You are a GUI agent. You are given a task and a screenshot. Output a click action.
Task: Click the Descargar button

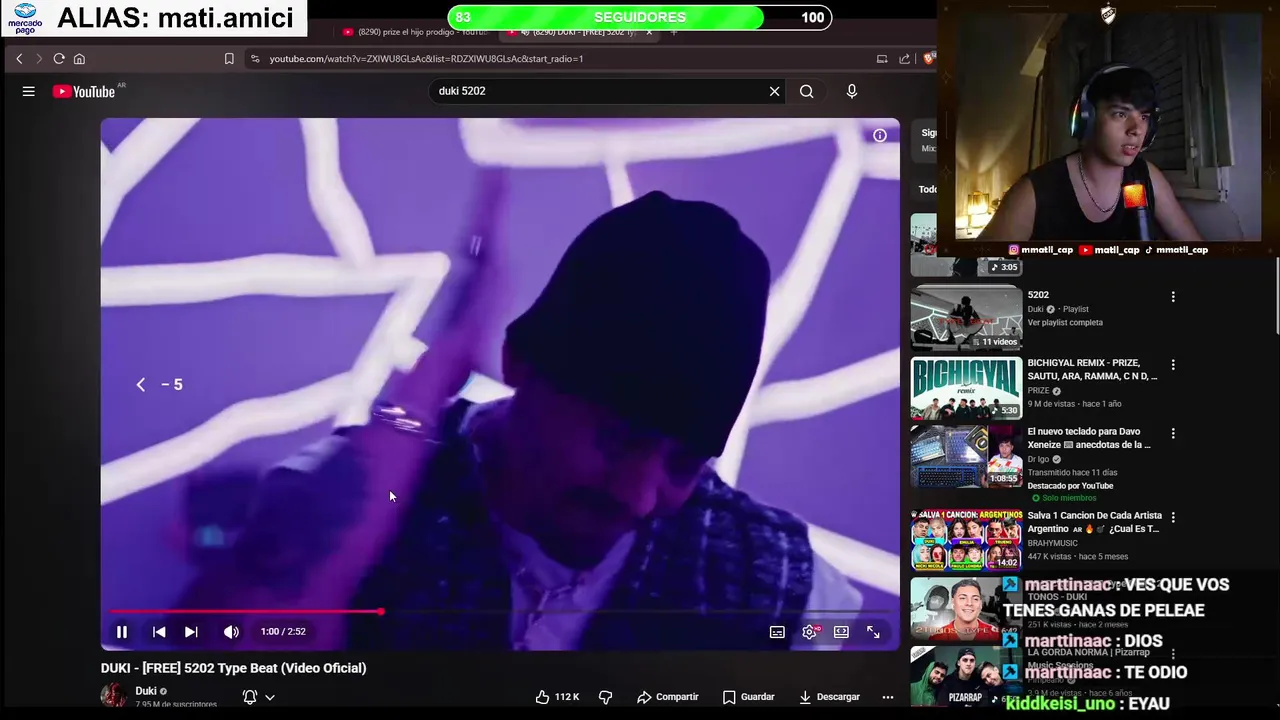tap(829, 697)
